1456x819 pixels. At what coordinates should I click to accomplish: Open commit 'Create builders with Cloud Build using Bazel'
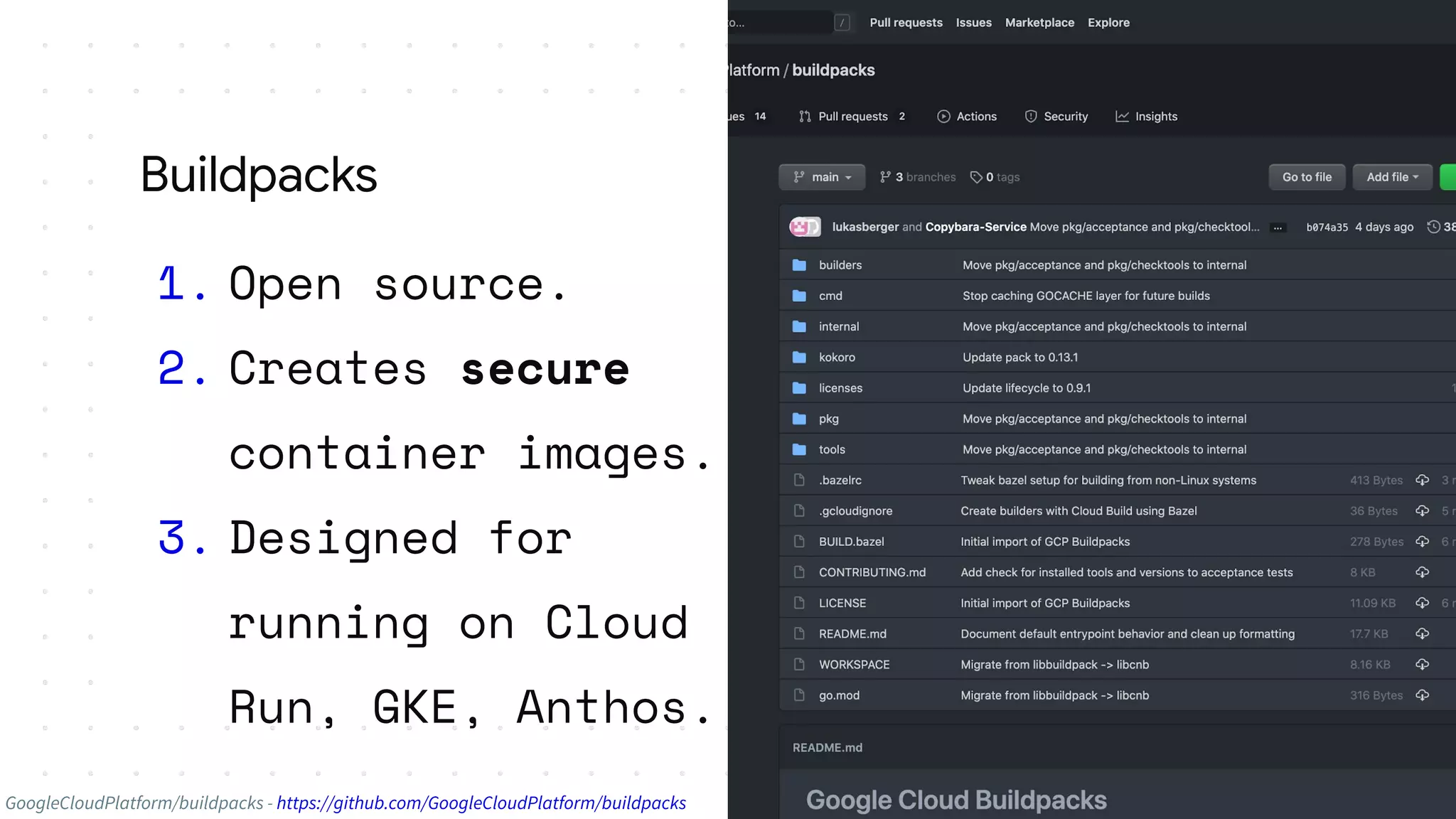pos(1078,511)
